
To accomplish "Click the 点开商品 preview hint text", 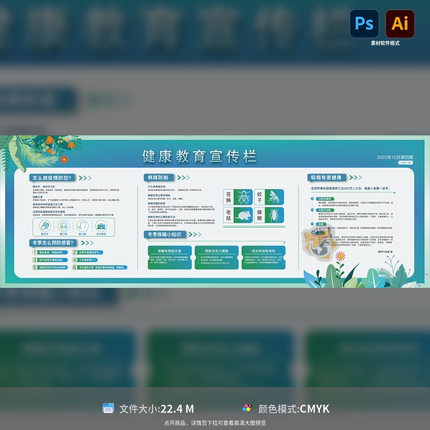I will [215, 423].
